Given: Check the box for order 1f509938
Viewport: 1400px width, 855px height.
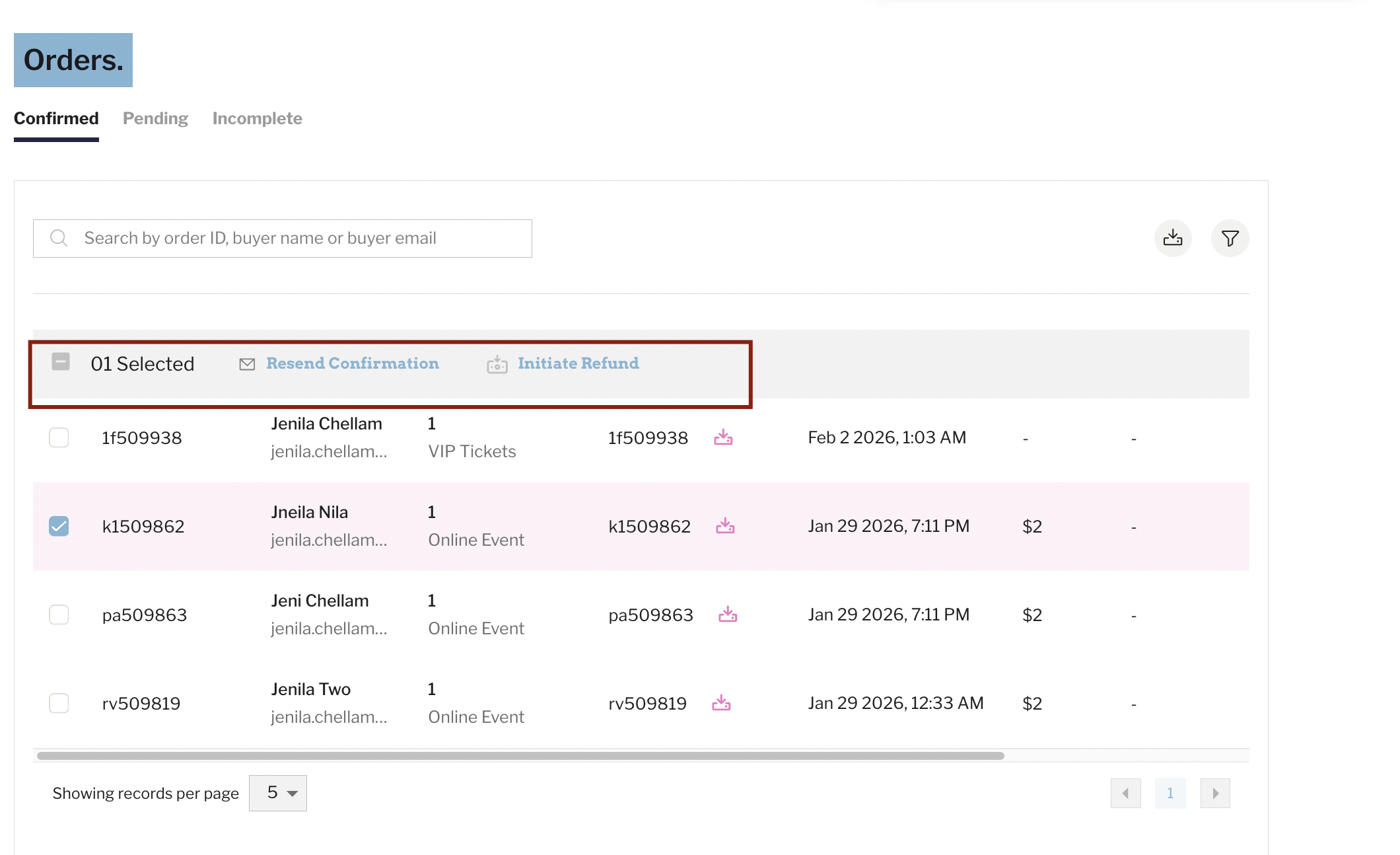Looking at the screenshot, I should coord(59,437).
